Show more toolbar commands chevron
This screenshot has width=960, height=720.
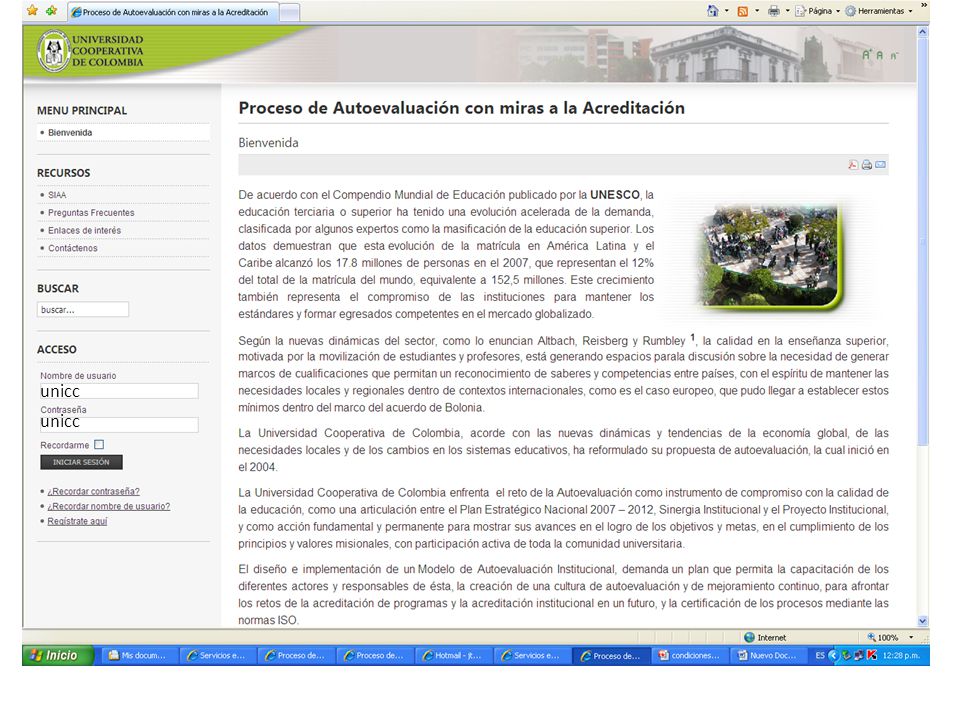[x=924, y=5]
